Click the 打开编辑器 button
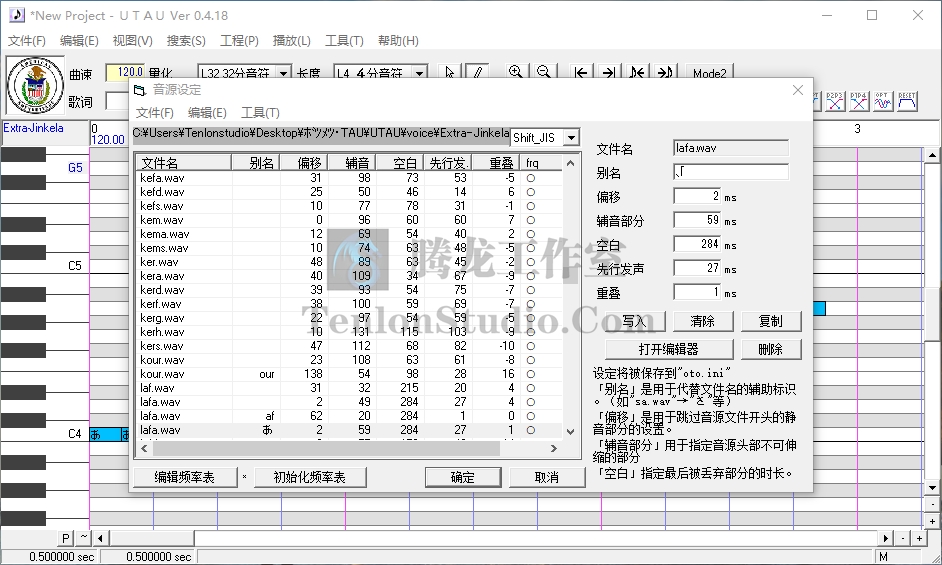 coord(669,349)
